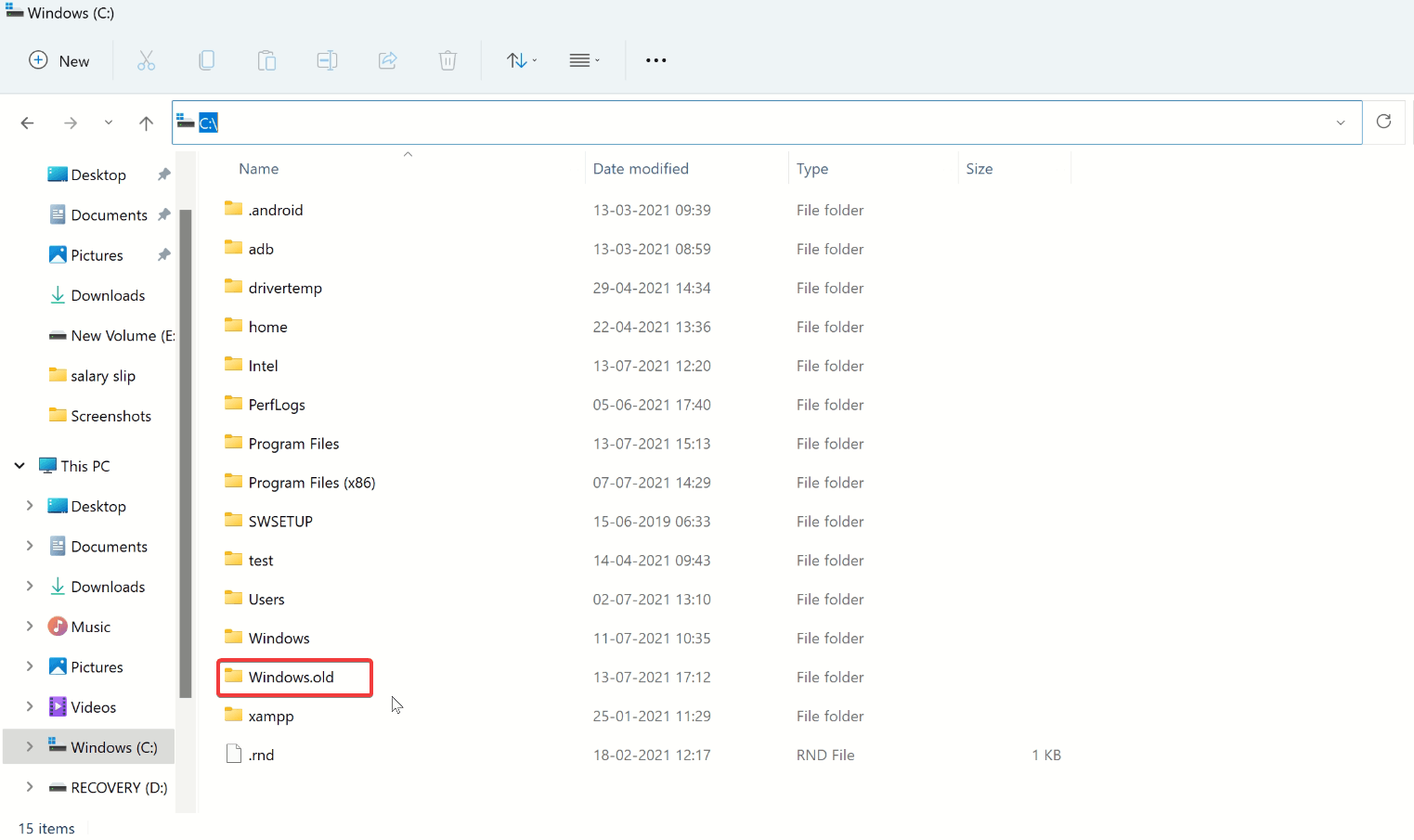The image size is (1414, 840).
Task: Sort by Date modified column header
Action: point(641,169)
